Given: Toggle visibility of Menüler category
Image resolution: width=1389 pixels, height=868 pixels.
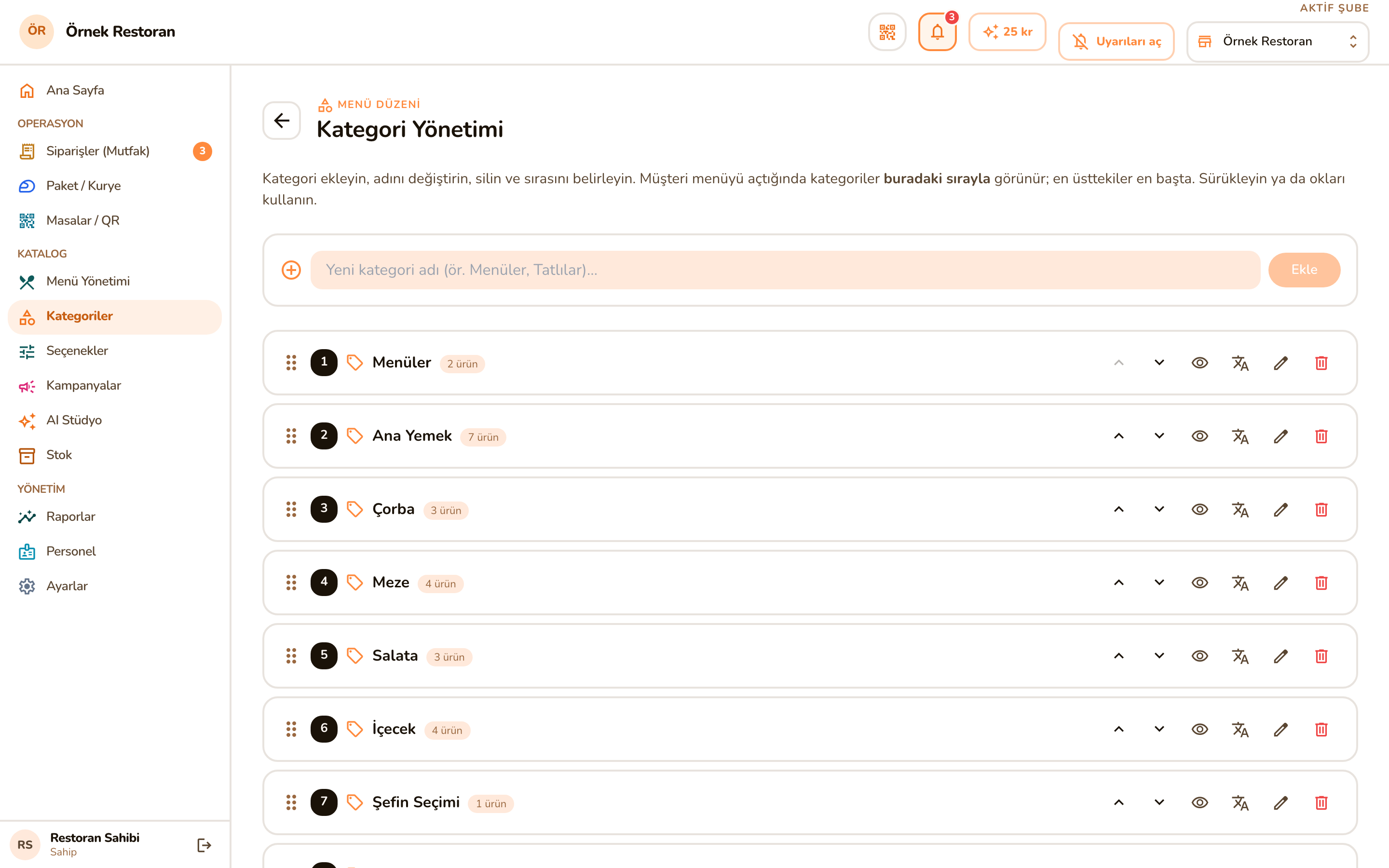Looking at the screenshot, I should pyautogui.click(x=1199, y=363).
